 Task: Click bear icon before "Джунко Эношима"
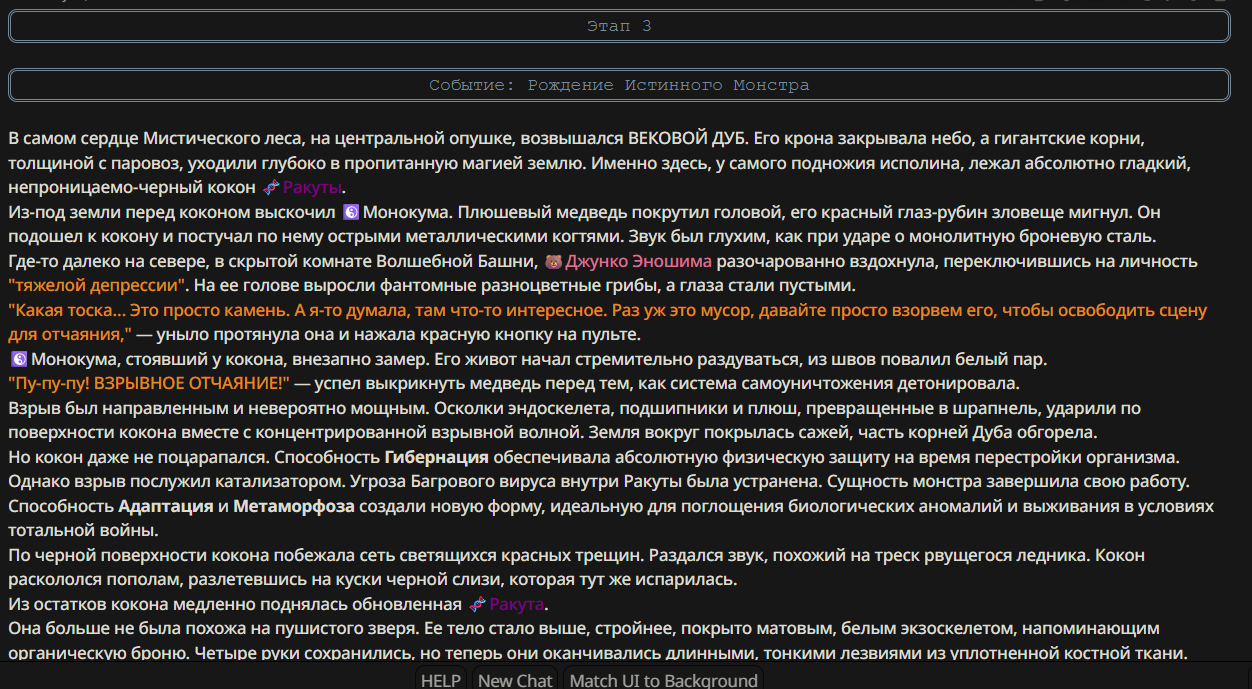(x=553, y=261)
